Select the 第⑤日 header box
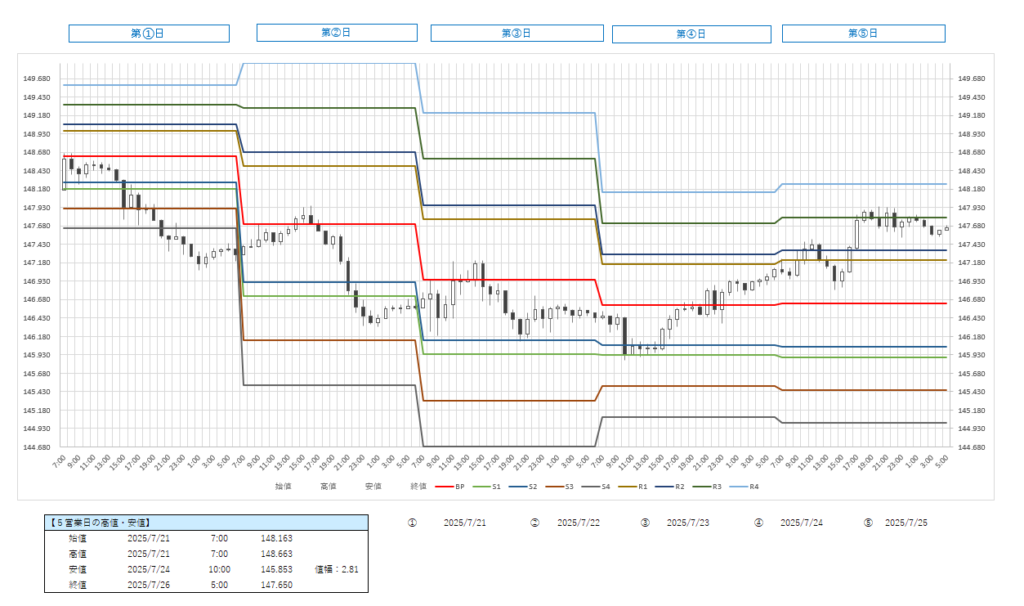The height and width of the screenshot is (606, 1024). click(x=863, y=33)
